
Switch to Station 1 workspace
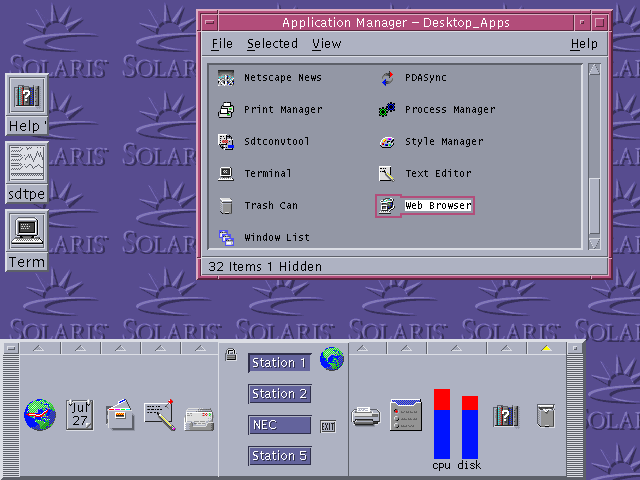pyautogui.click(x=280, y=363)
